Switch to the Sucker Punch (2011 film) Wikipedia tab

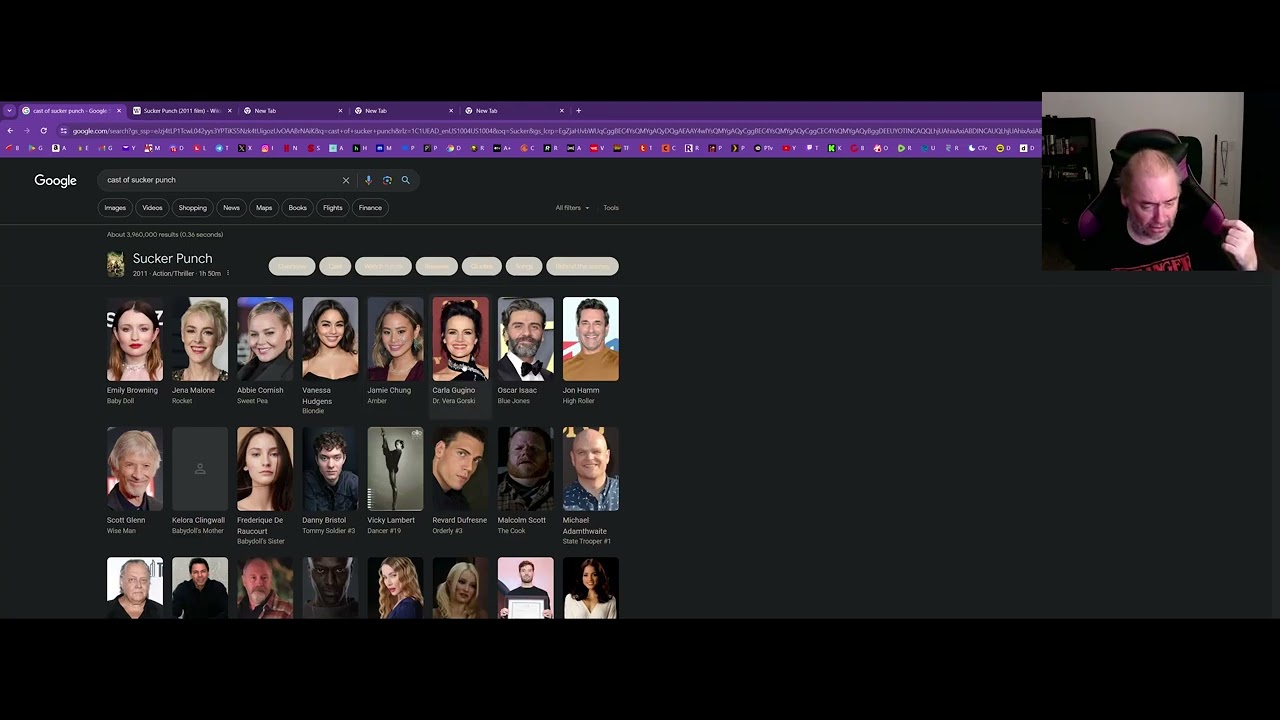click(181, 111)
